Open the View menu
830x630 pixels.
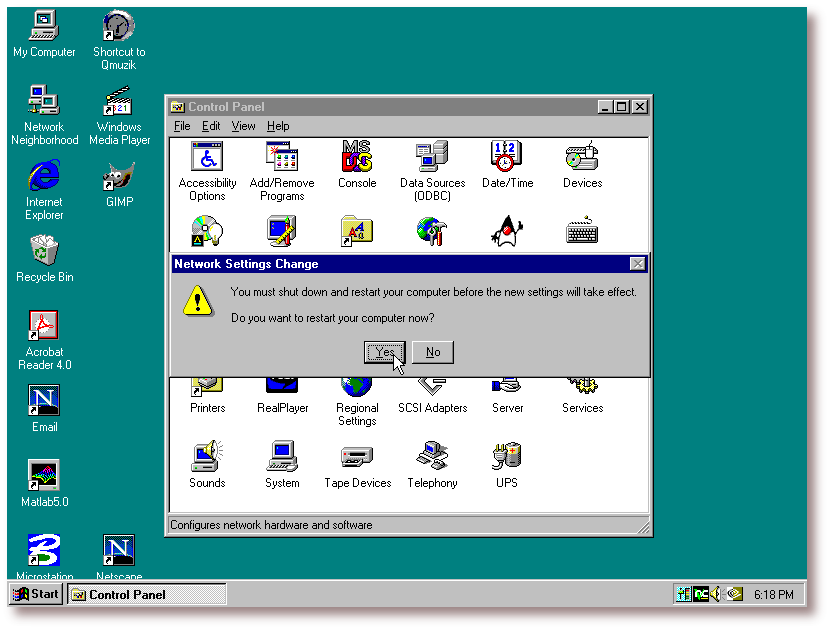coord(243,126)
